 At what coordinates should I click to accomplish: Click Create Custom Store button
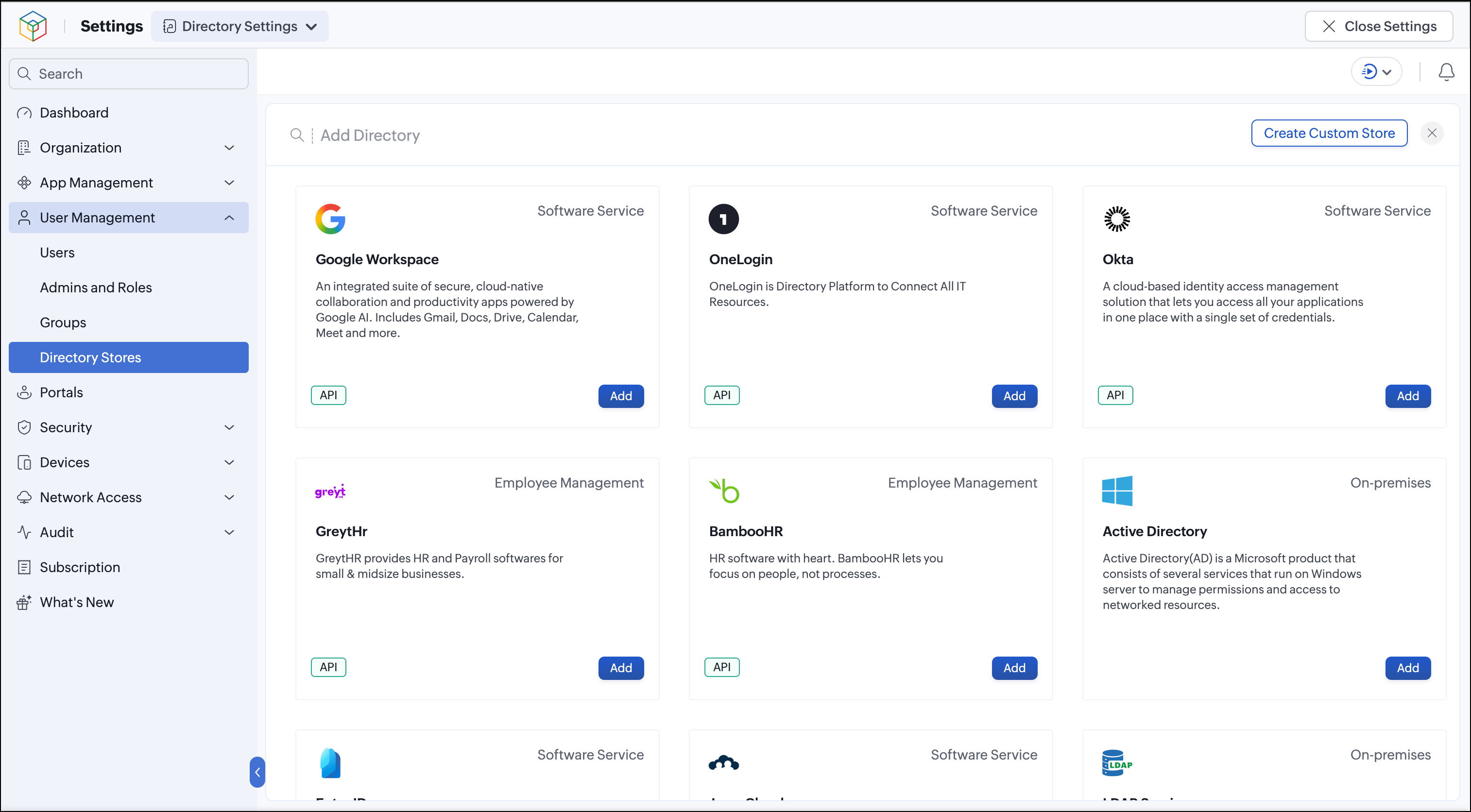[x=1329, y=133]
